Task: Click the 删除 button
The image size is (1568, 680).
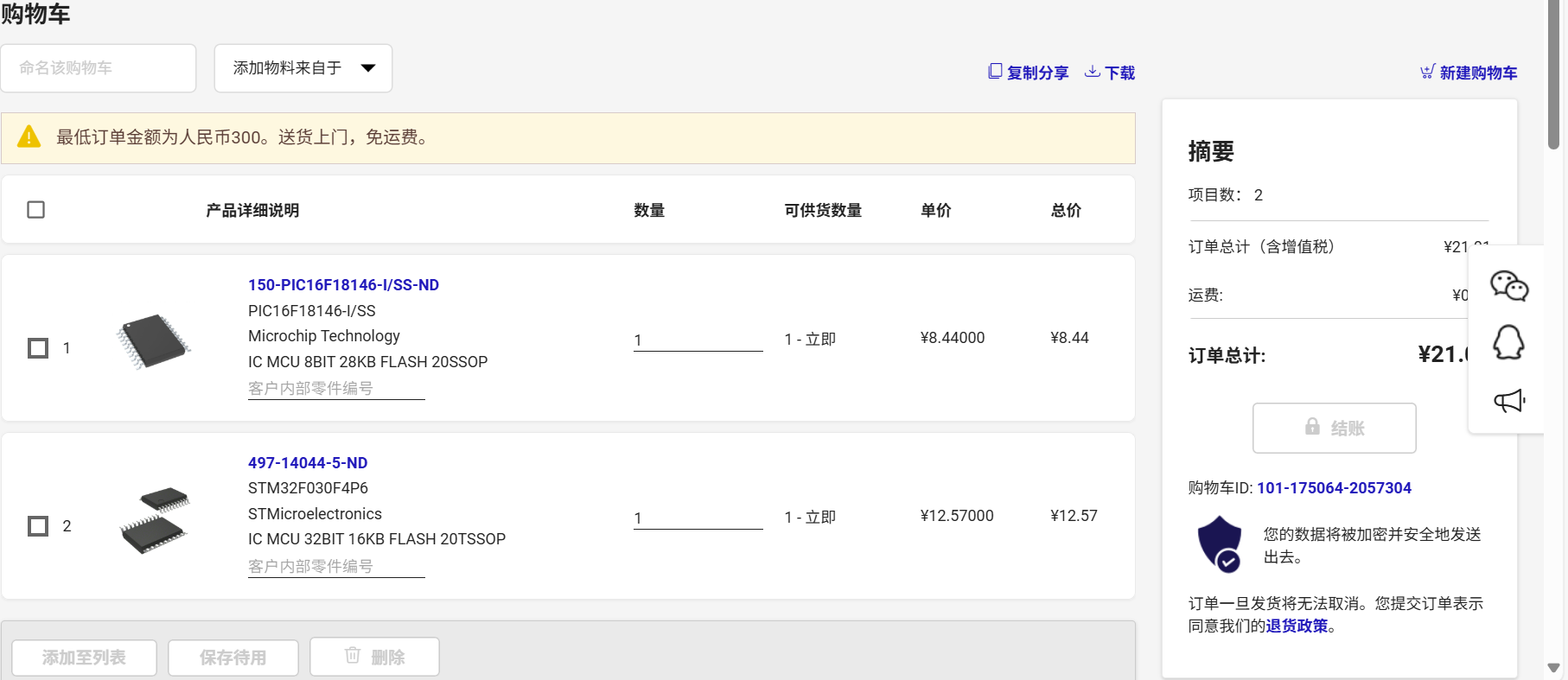Action: [x=374, y=657]
